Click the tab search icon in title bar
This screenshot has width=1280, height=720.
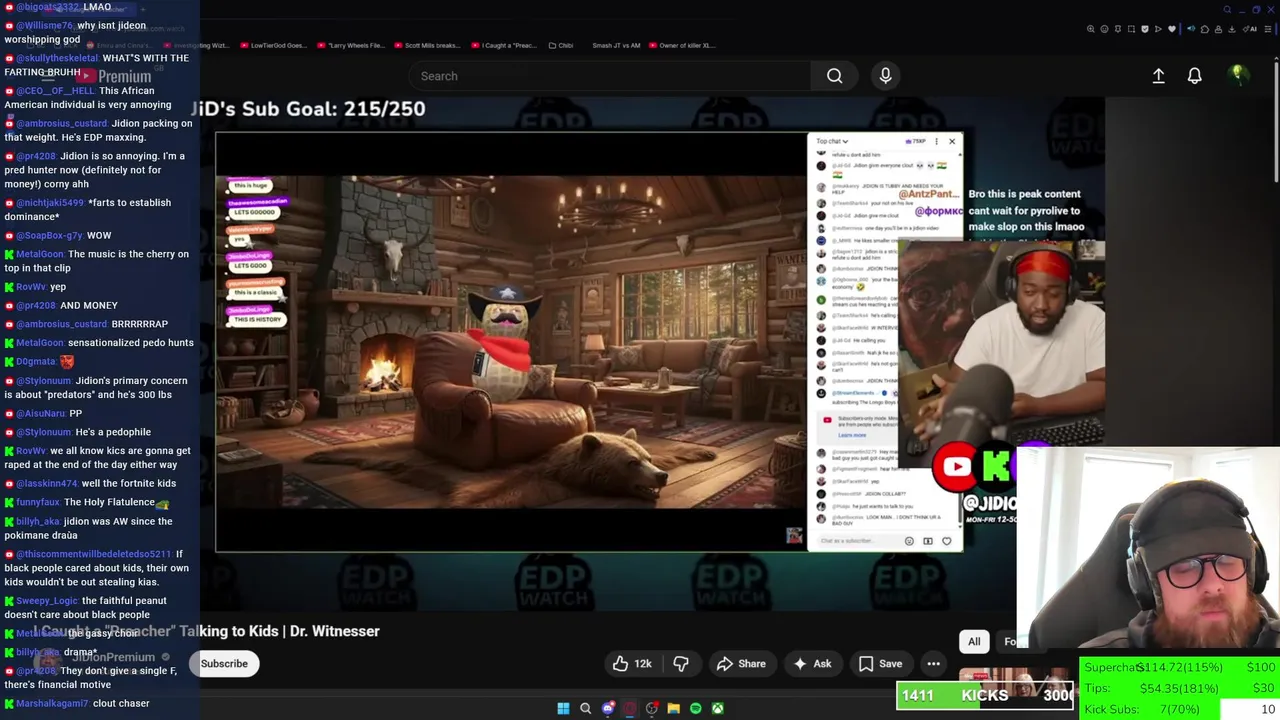tap(1227, 10)
